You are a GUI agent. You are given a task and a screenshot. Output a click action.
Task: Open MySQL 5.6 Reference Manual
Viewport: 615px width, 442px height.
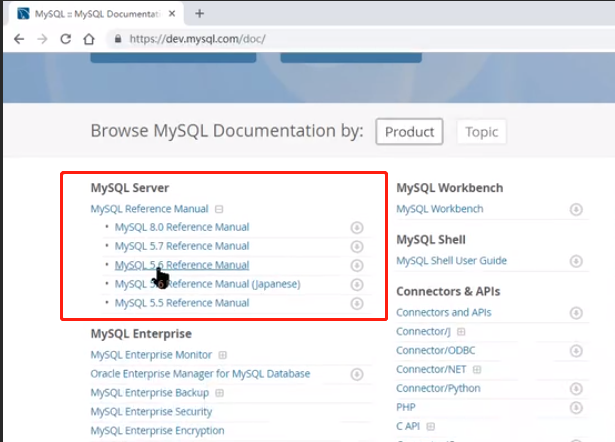point(182,265)
